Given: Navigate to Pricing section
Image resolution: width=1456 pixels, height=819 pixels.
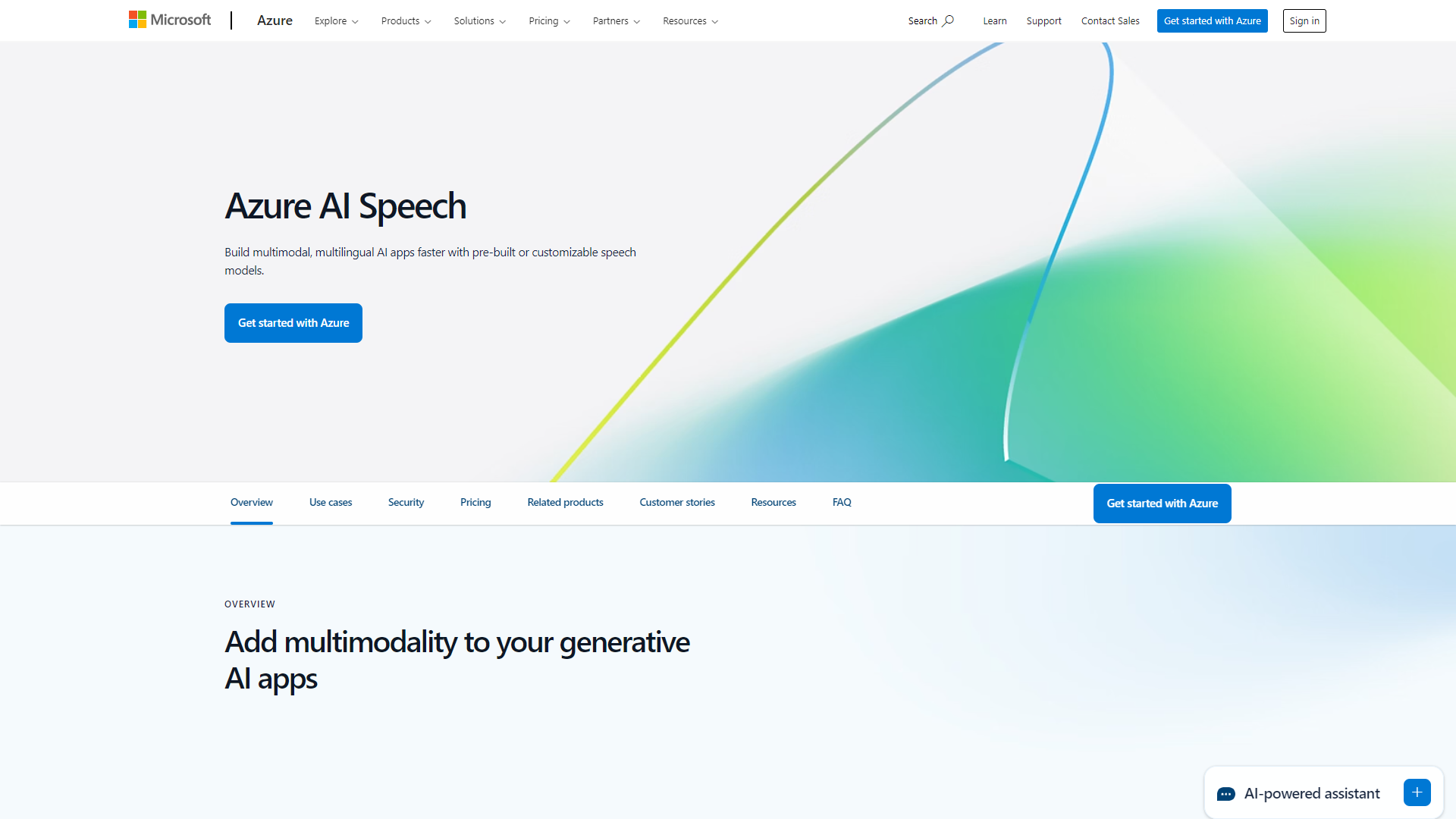Looking at the screenshot, I should (475, 502).
